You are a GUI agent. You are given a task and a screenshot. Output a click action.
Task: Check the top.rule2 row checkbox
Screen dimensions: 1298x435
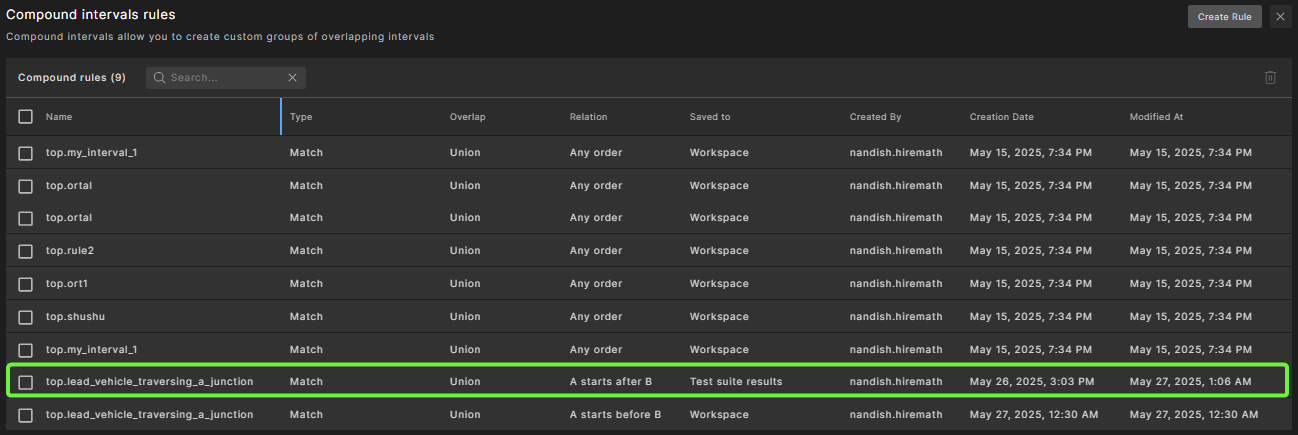click(x=26, y=251)
